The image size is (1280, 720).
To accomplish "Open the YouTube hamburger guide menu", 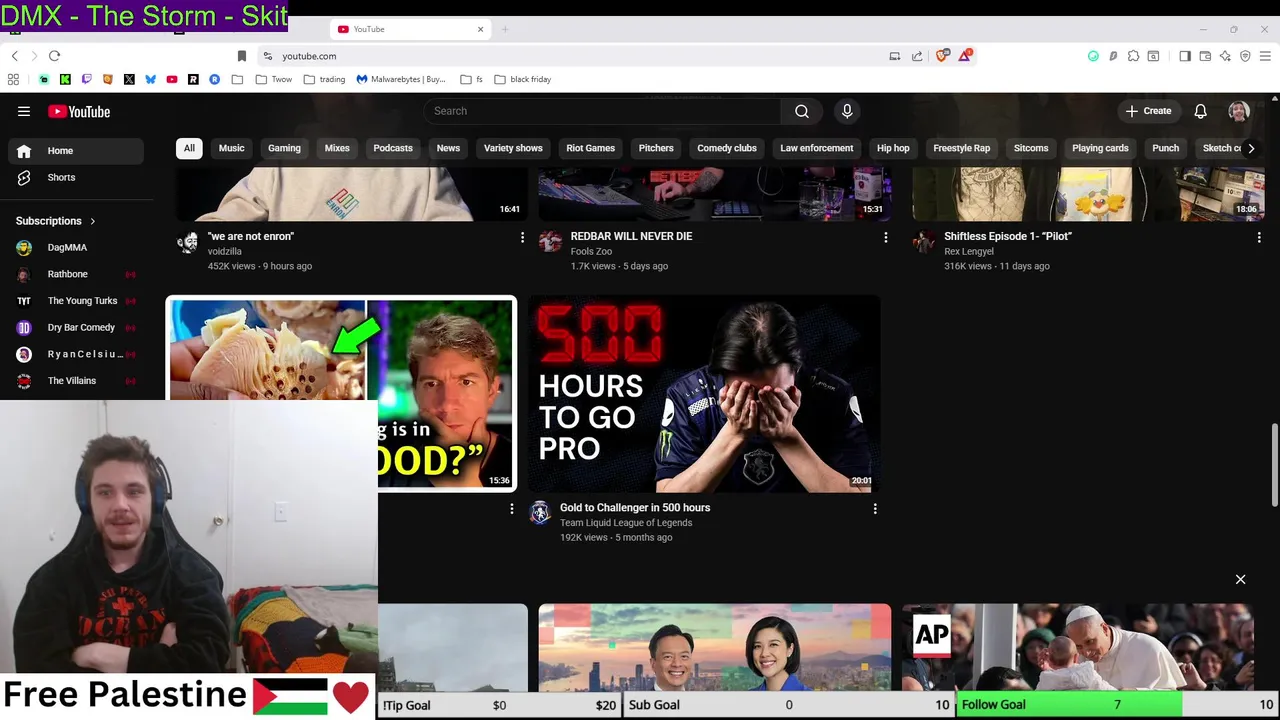I will 24,111.
